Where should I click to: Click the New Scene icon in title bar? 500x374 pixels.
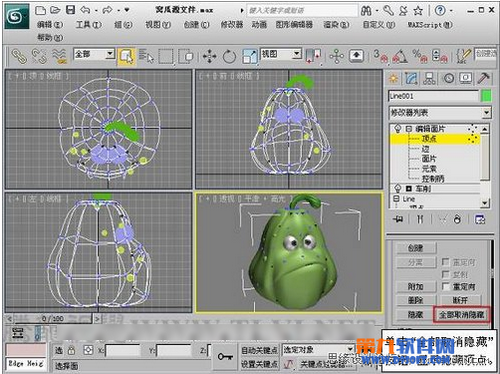pyautogui.click(x=40, y=10)
